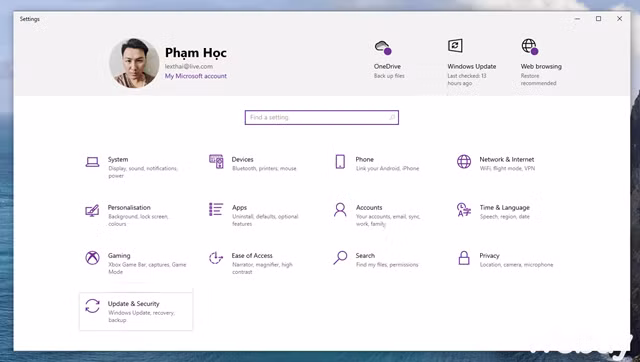Image resolution: width=640 pixels, height=362 pixels.
Task: Select the Phạm Học profile picture
Action: click(134, 63)
